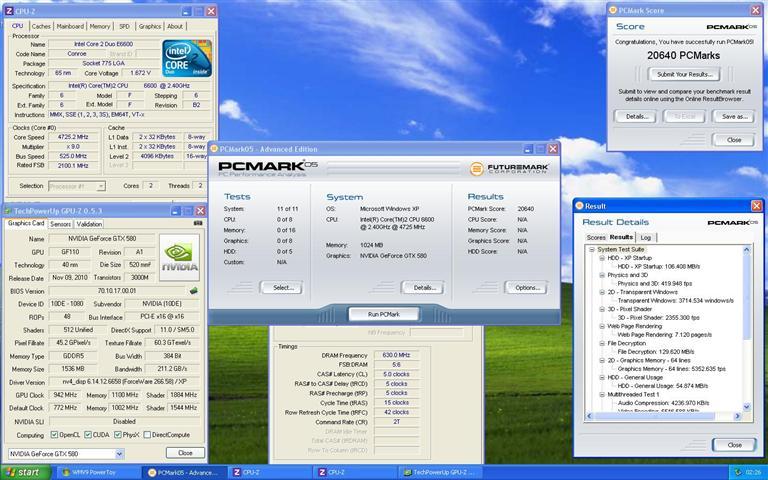Click Result tree horizontal scrollbar right arrow
Viewport: 768px width, 480px height.
pyautogui.click(x=737, y=416)
